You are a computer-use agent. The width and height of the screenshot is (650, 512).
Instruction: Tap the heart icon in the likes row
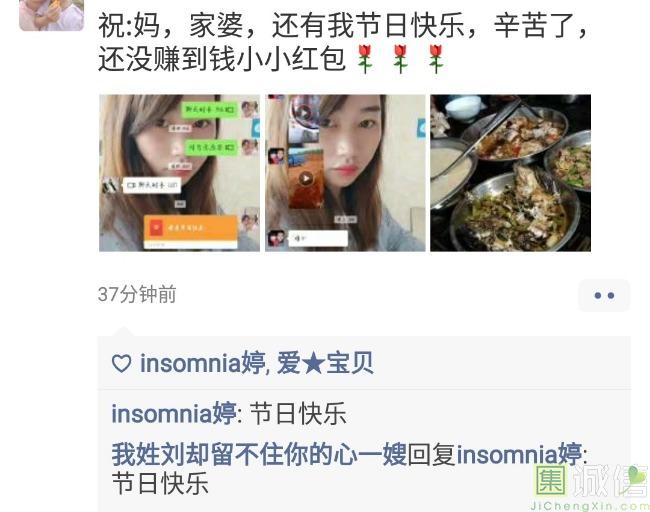(x=122, y=364)
